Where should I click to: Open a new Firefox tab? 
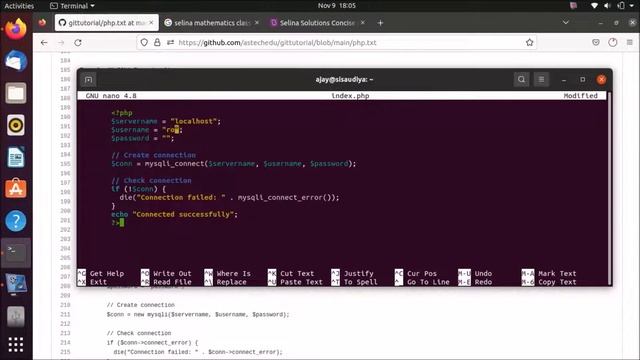click(x=380, y=23)
